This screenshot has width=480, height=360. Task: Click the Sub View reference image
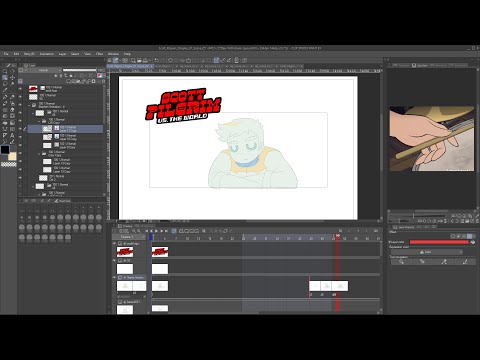coord(432,139)
